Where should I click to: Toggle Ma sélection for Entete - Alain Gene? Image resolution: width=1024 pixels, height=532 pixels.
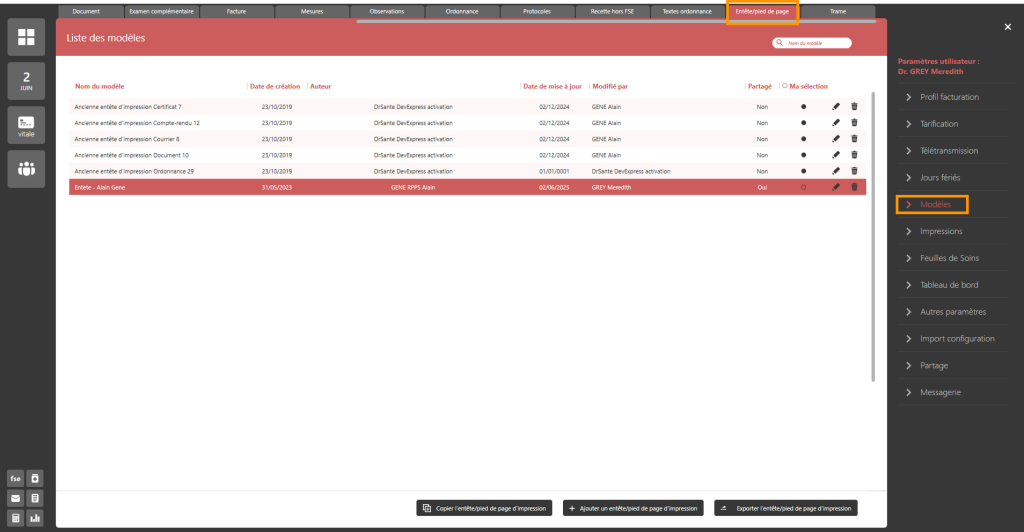tap(803, 187)
